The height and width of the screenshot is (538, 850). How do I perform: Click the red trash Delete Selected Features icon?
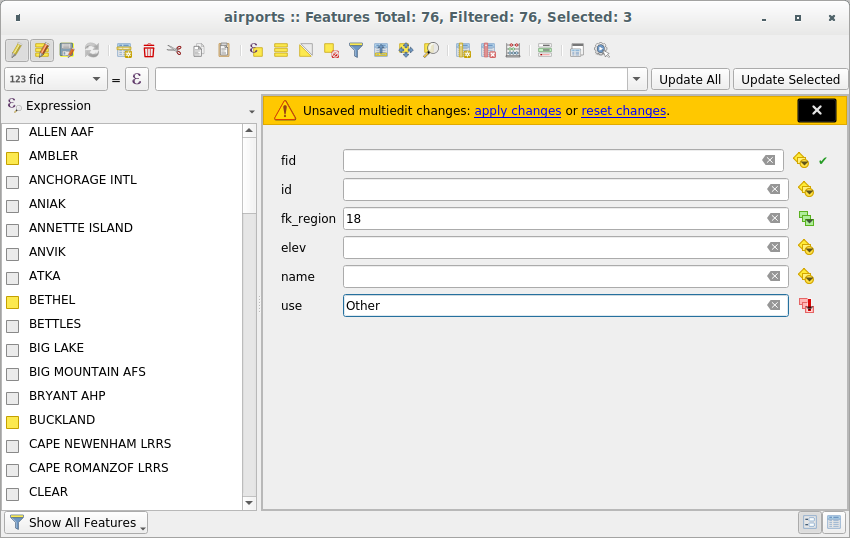coord(149,50)
